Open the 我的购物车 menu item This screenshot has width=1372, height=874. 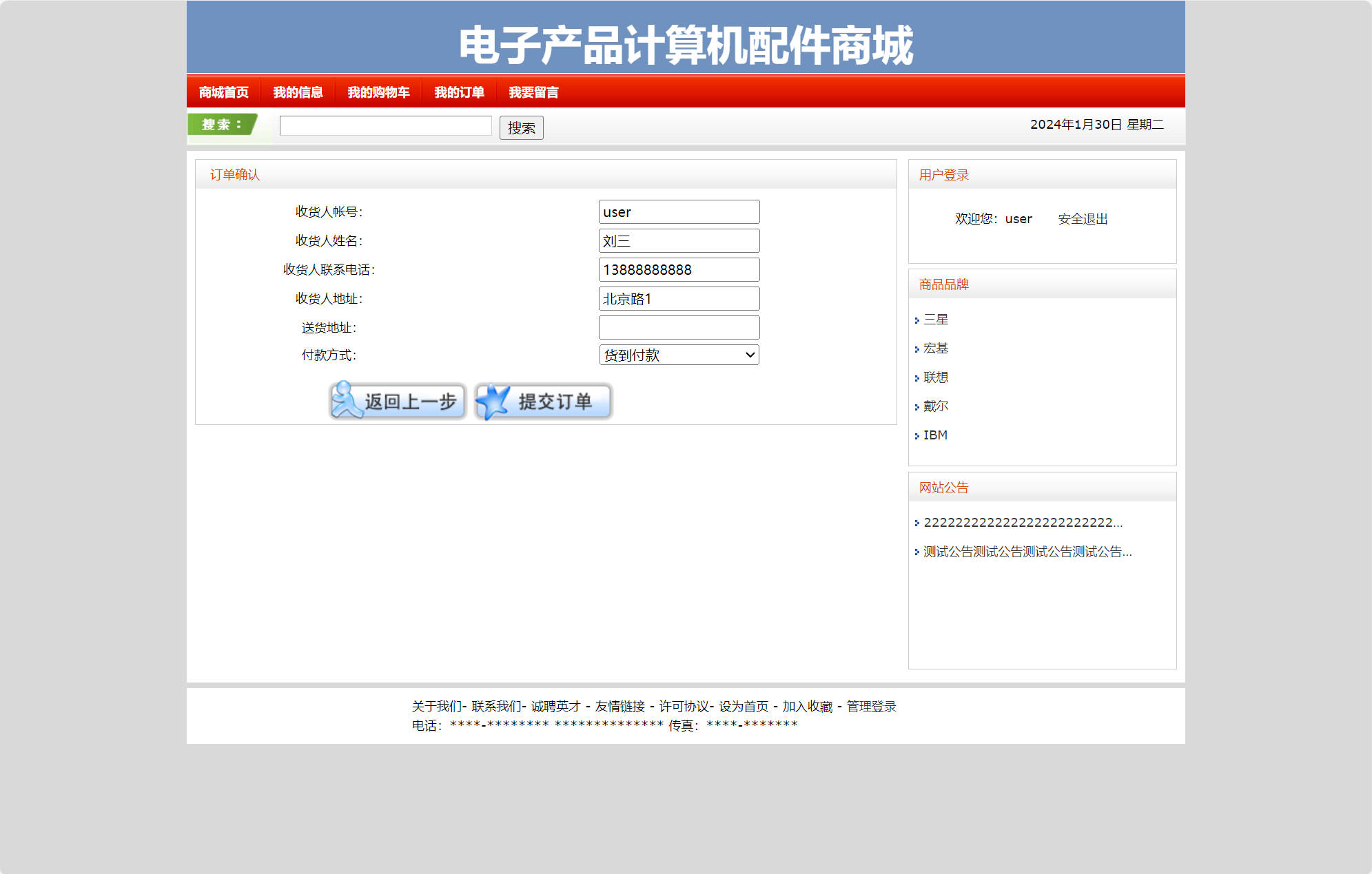378,92
